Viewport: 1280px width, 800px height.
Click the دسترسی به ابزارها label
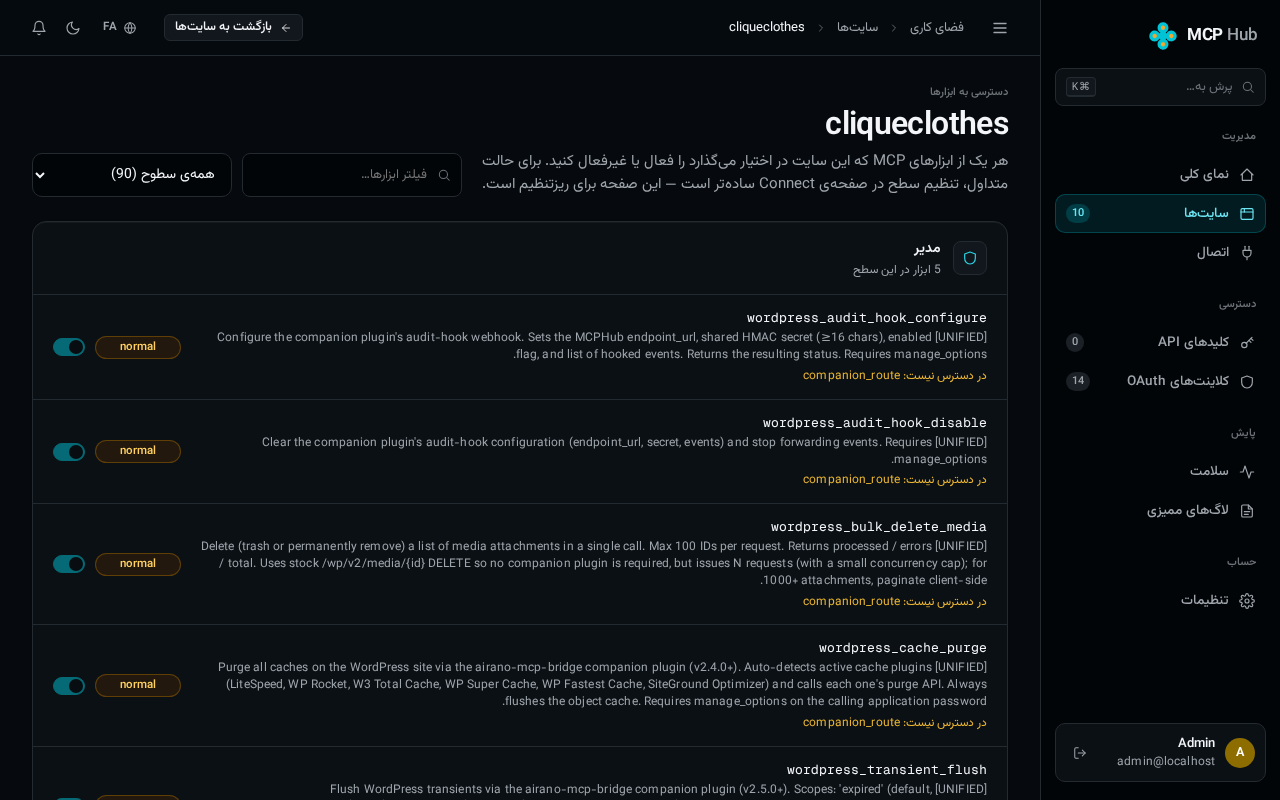coord(969,92)
